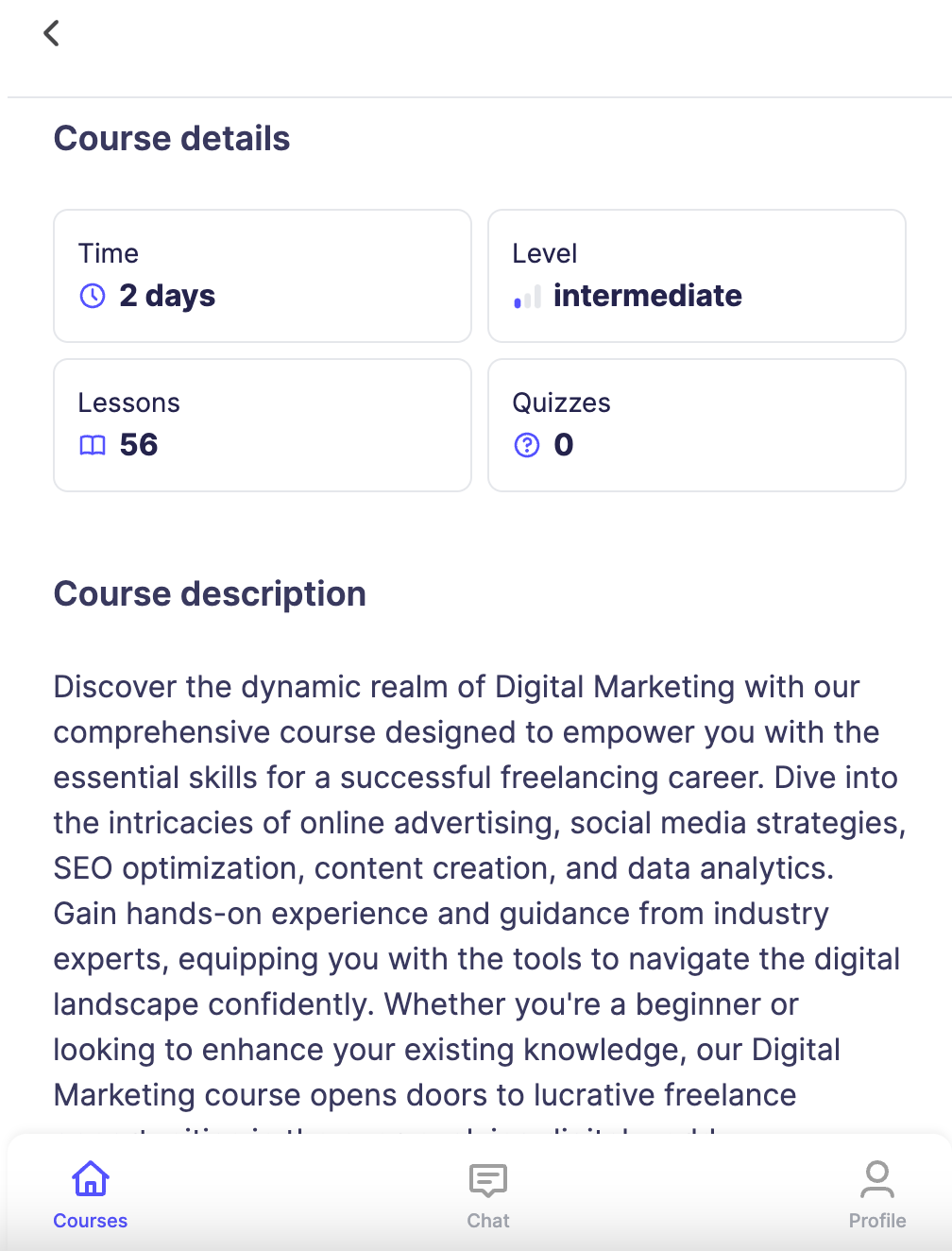The height and width of the screenshot is (1251, 952).
Task: Click the question mark quizzes icon
Action: click(x=527, y=445)
